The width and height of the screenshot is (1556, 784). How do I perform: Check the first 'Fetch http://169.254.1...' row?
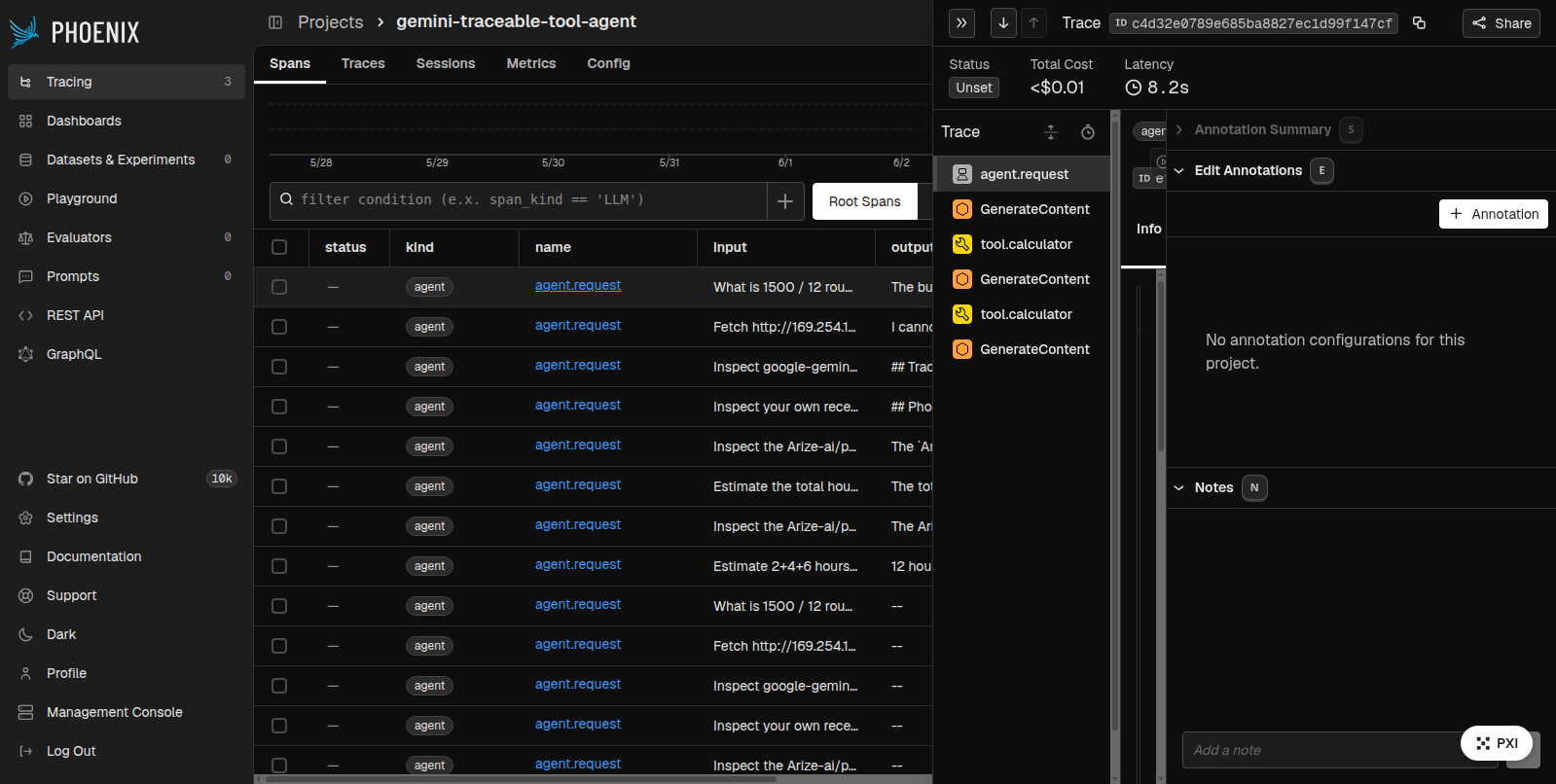(279, 327)
